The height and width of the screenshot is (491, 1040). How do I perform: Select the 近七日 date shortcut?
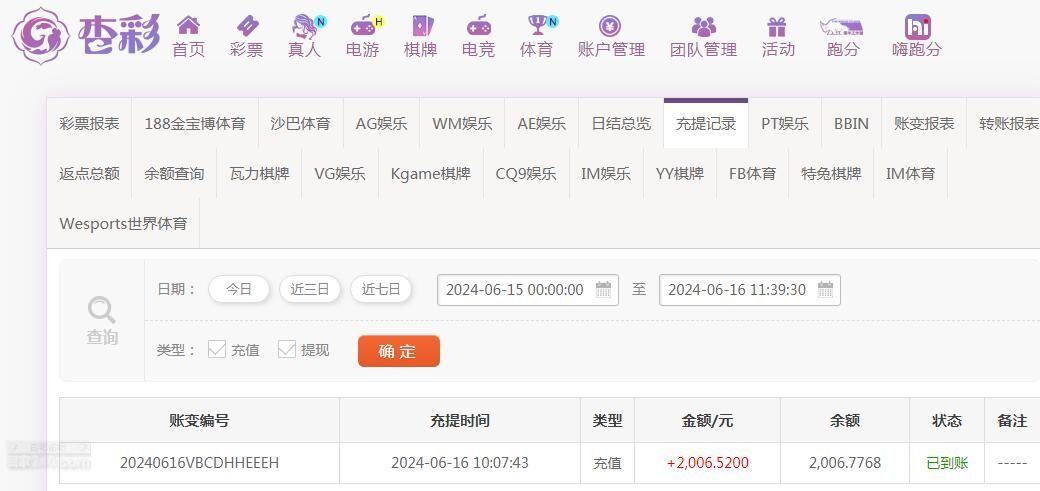[381, 289]
